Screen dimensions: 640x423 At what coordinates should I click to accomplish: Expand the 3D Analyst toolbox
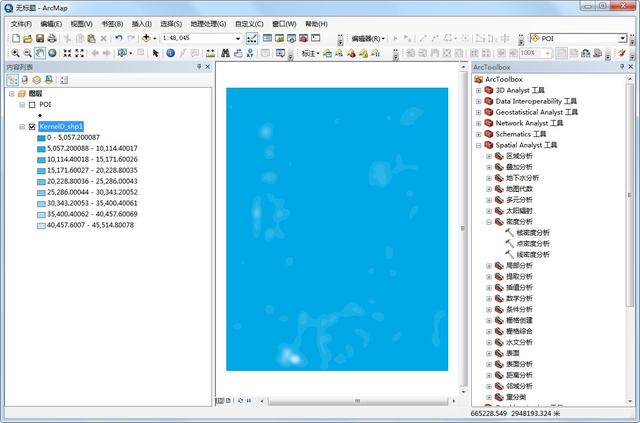[477, 90]
